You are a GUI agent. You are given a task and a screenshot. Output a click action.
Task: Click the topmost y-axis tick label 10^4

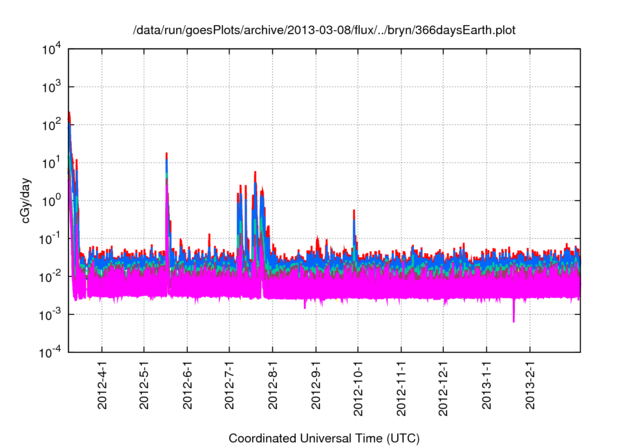coord(51,49)
